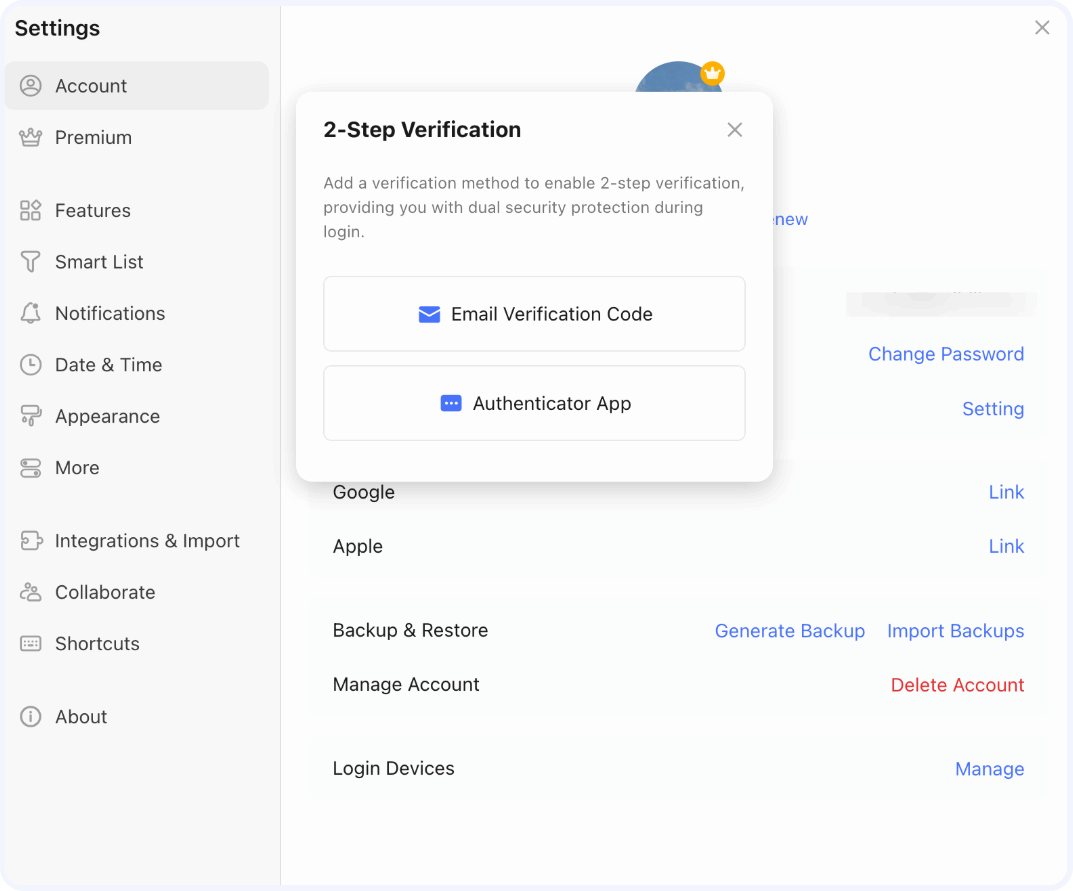Click the Authenticator App icon

[x=451, y=403]
